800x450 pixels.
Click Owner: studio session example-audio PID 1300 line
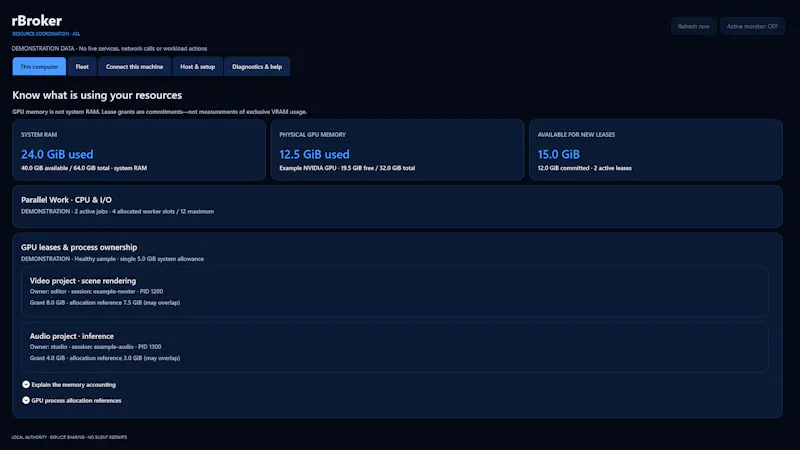point(95,347)
